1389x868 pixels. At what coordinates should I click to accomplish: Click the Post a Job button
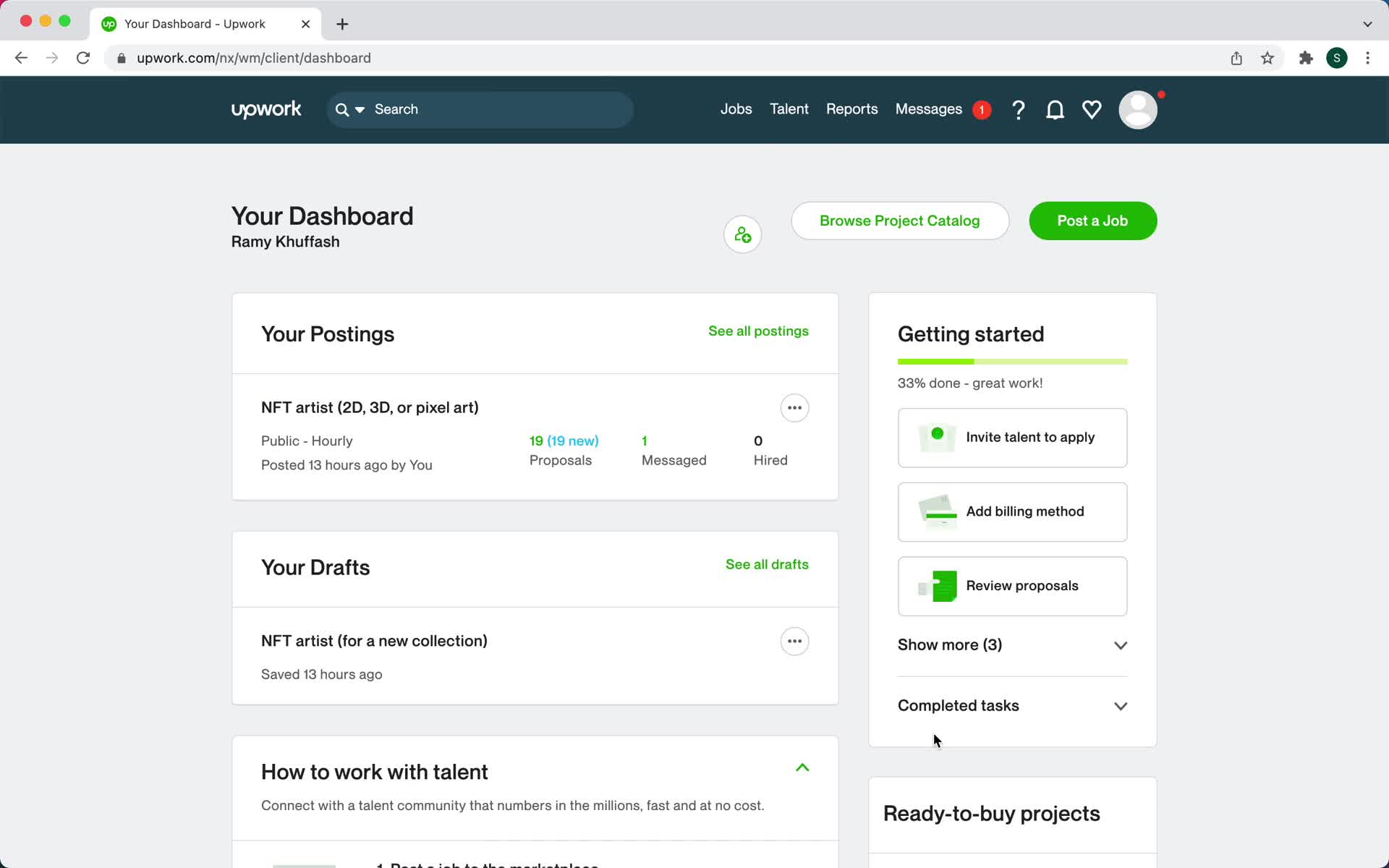coord(1092,220)
